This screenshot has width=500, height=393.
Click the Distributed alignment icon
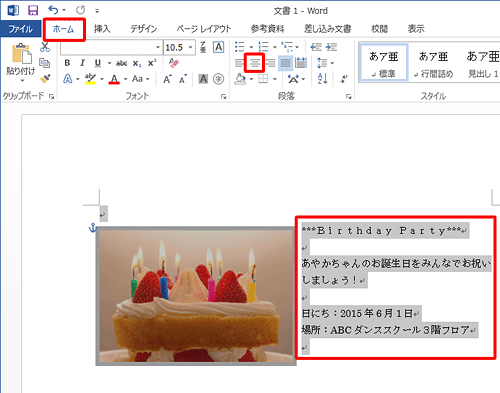click(x=301, y=63)
